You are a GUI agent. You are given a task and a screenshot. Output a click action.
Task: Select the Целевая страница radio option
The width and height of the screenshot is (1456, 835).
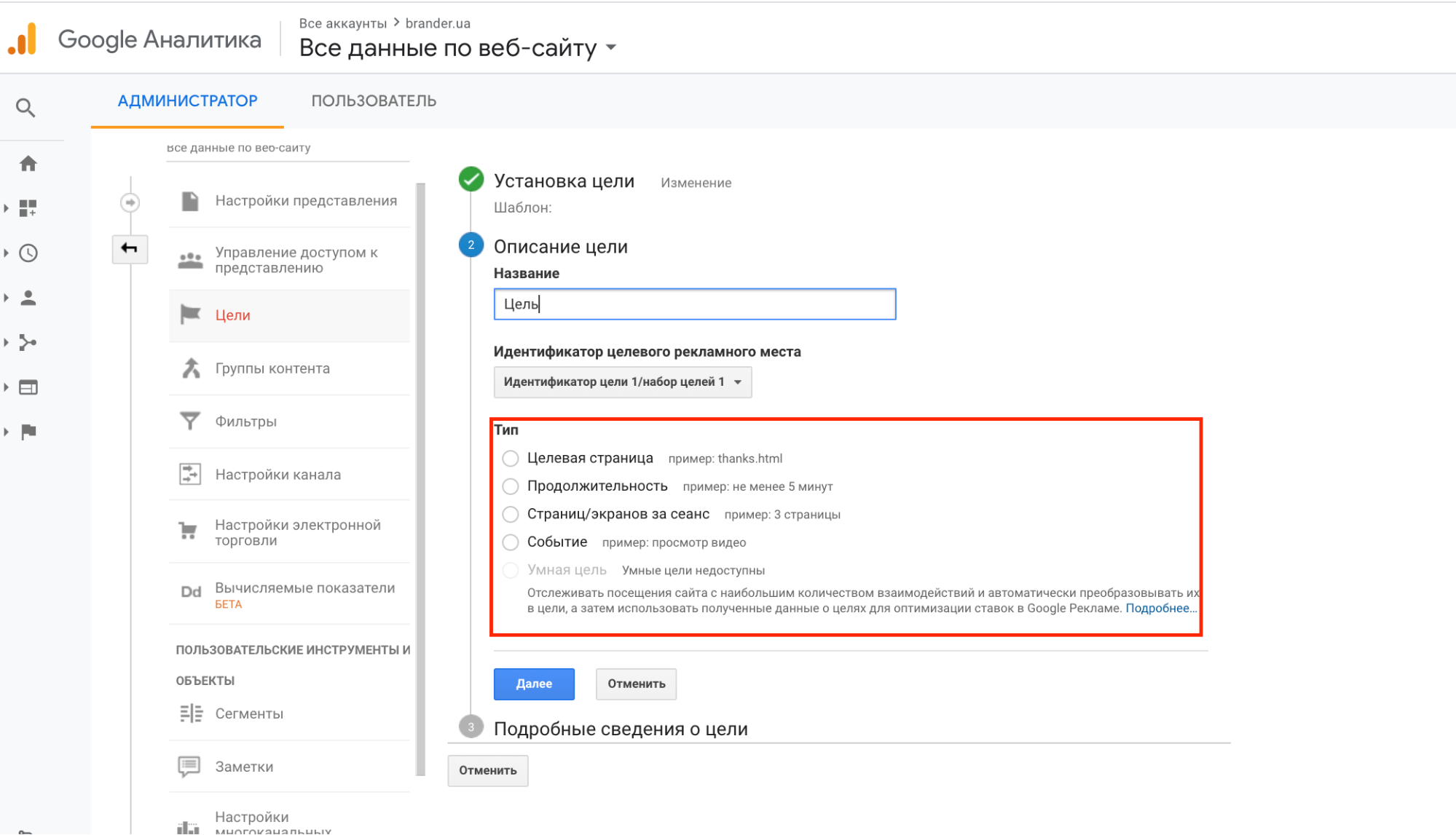[x=511, y=459]
